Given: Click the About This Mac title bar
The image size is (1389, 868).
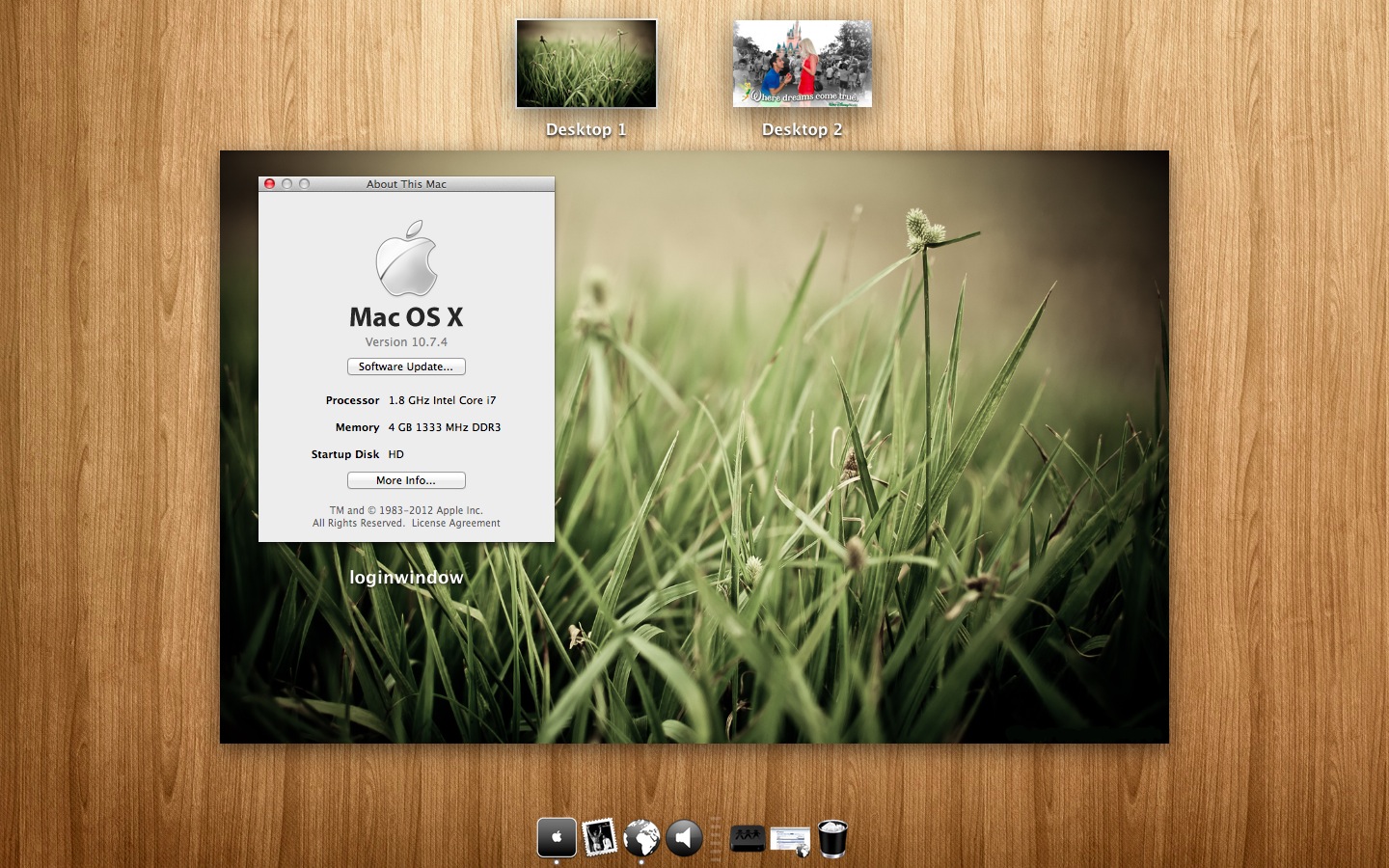Looking at the screenshot, I should coord(406,184).
